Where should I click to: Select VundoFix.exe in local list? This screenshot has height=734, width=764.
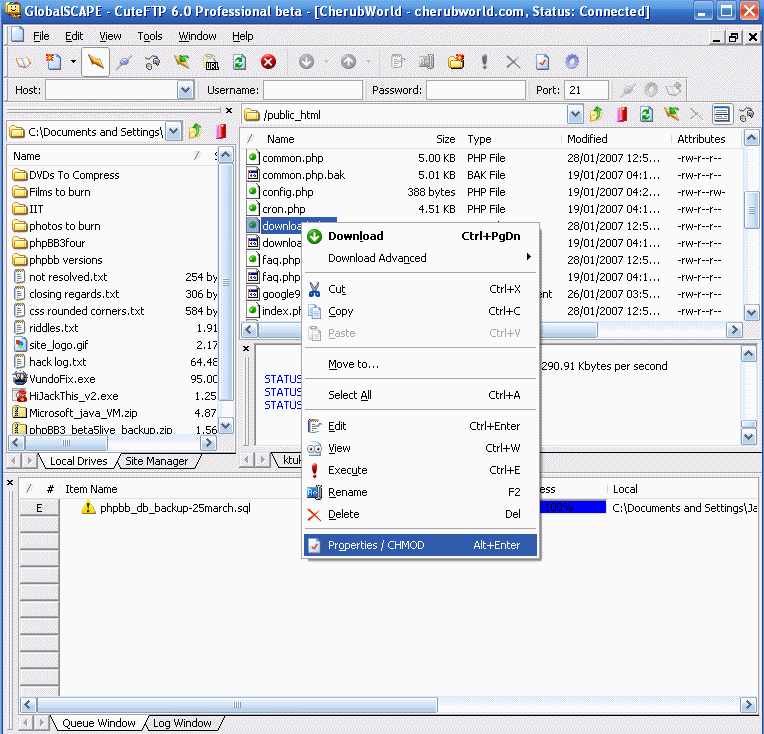coord(62,379)
